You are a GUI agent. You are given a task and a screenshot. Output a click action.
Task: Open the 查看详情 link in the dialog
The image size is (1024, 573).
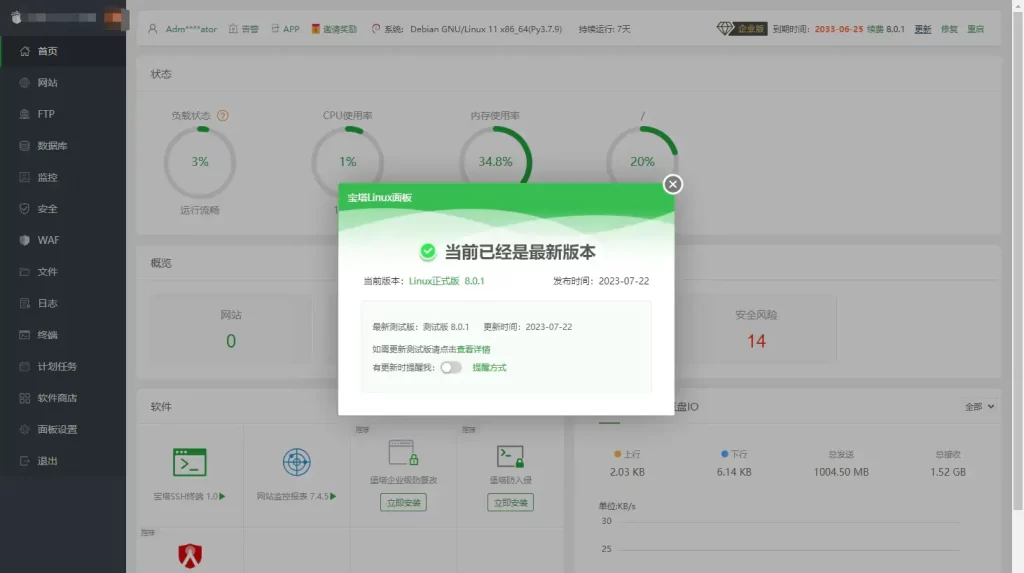473,350
